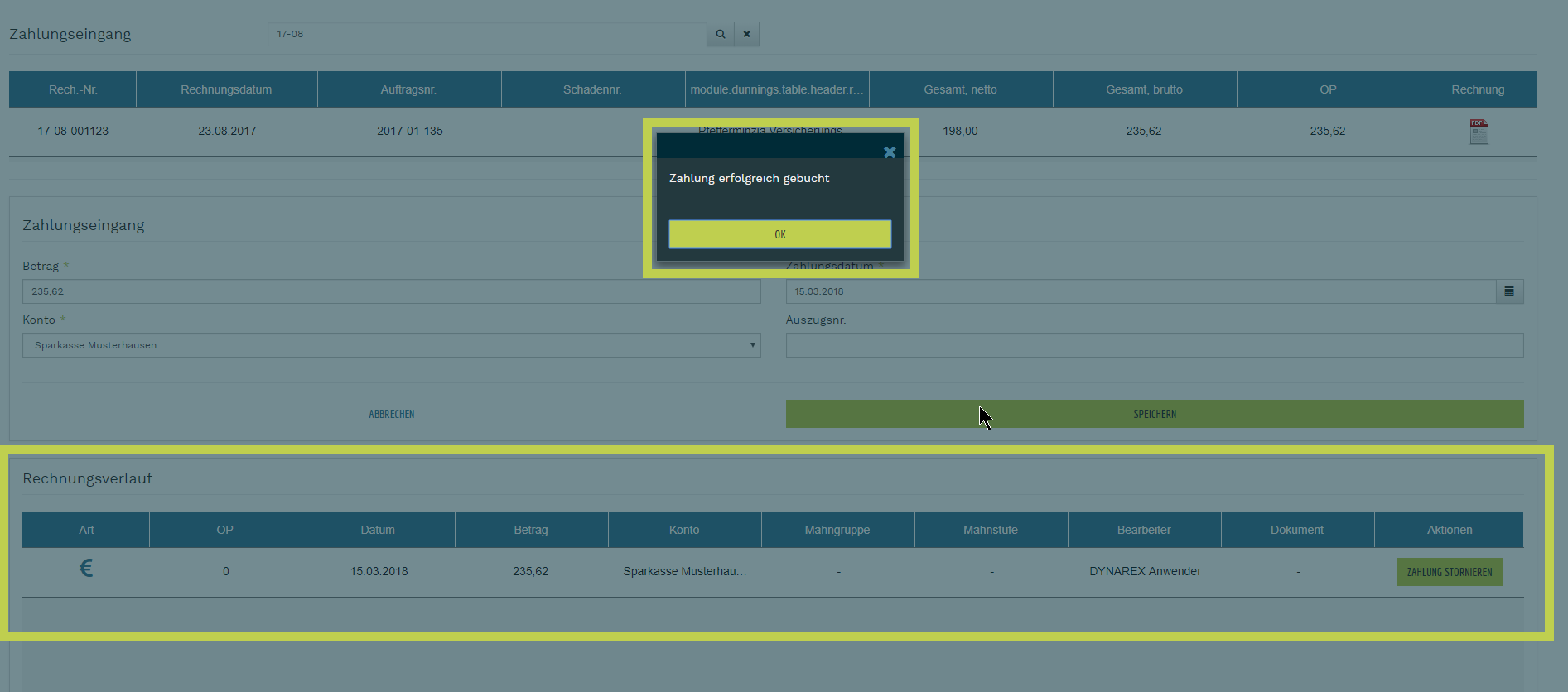The image size is (1568, 692).
Task: Clear the search field with the x icon
Action: pos(746,34)
